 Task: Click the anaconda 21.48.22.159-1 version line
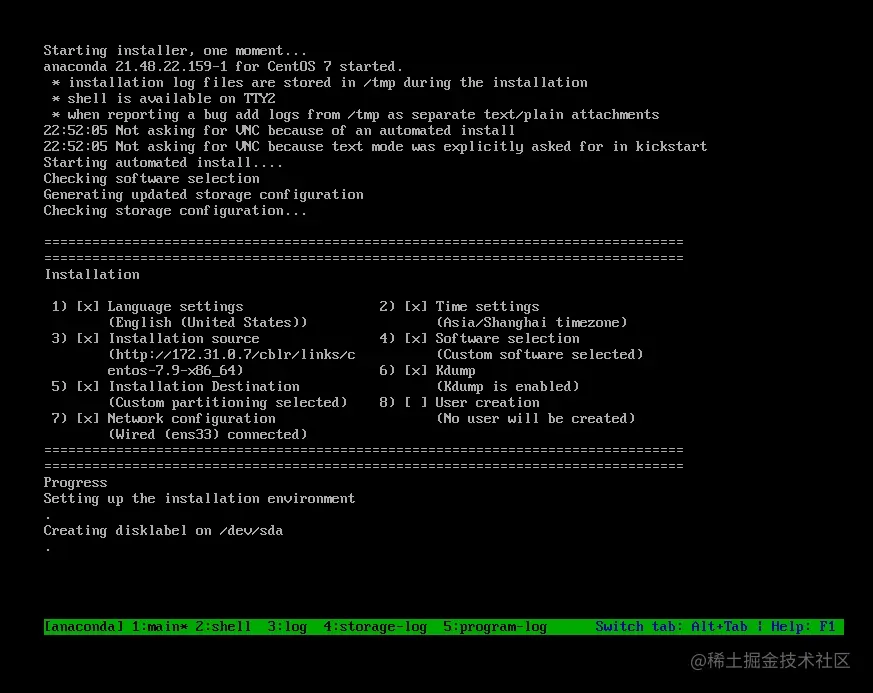[223, 66]
